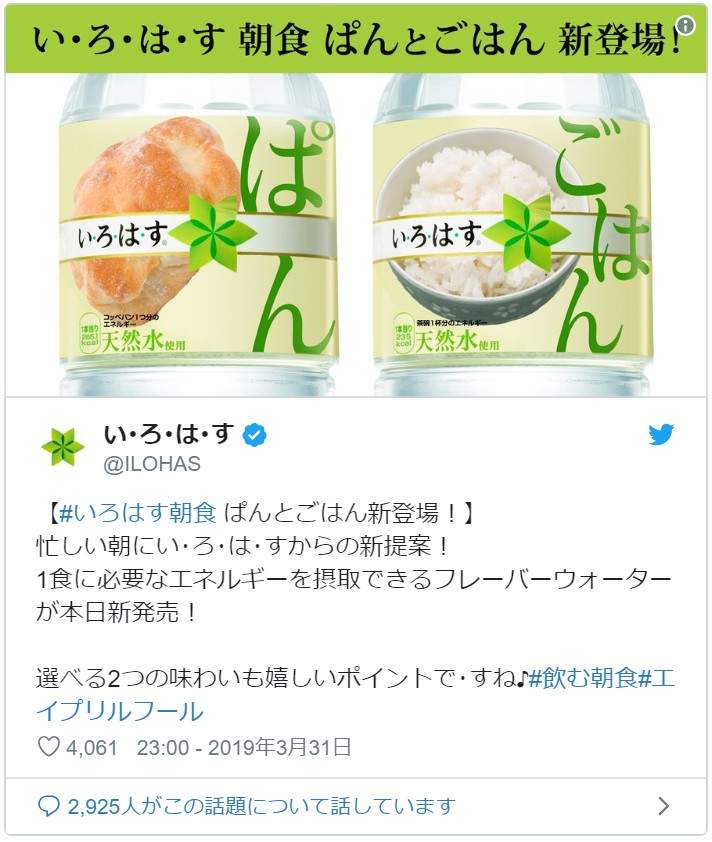Click the ILOHAS profile avatar

pos(63,446)
